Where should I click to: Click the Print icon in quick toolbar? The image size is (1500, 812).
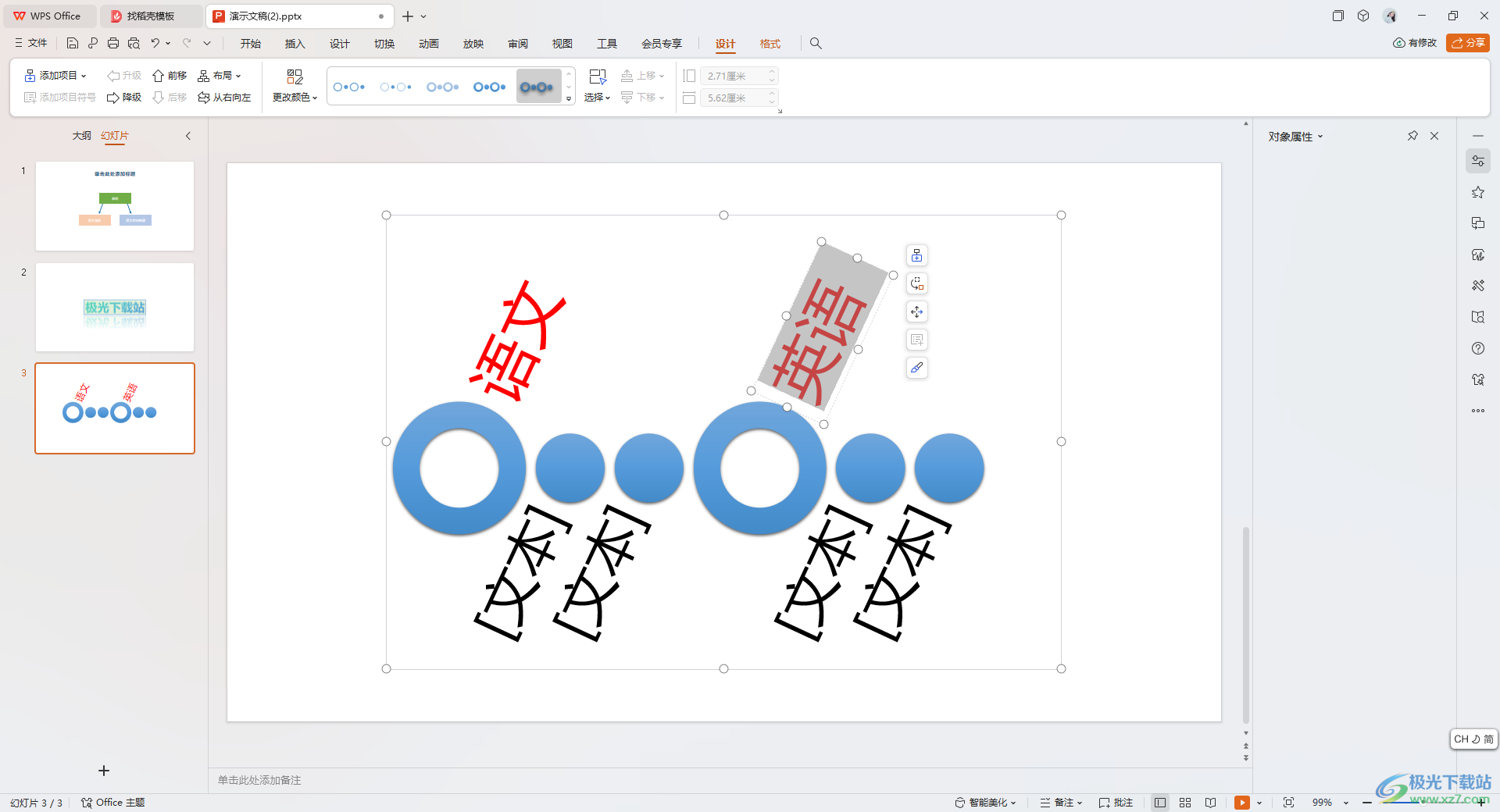[113, 43]
